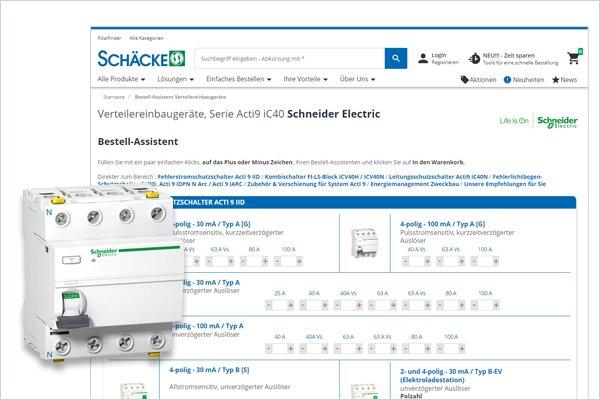This screenshot has height=400, width=600.
Task: Open the shopping cart icon
Action: pyautogui.click(x=572, y=56)
